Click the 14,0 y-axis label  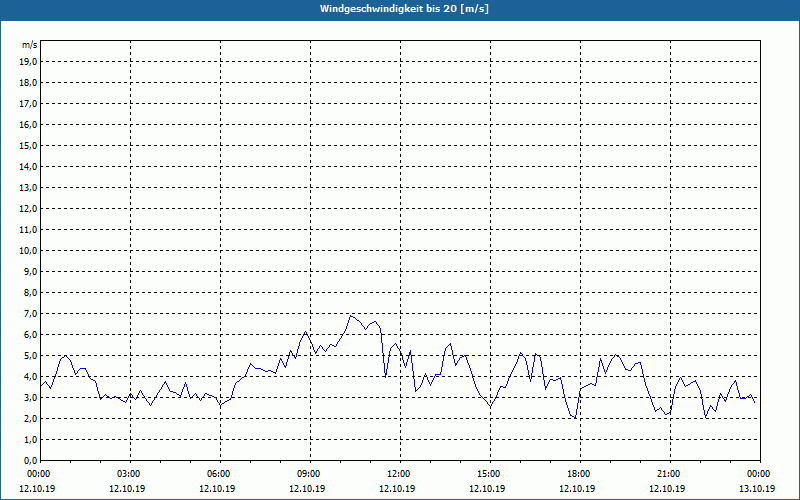click(x=28, y=166)
